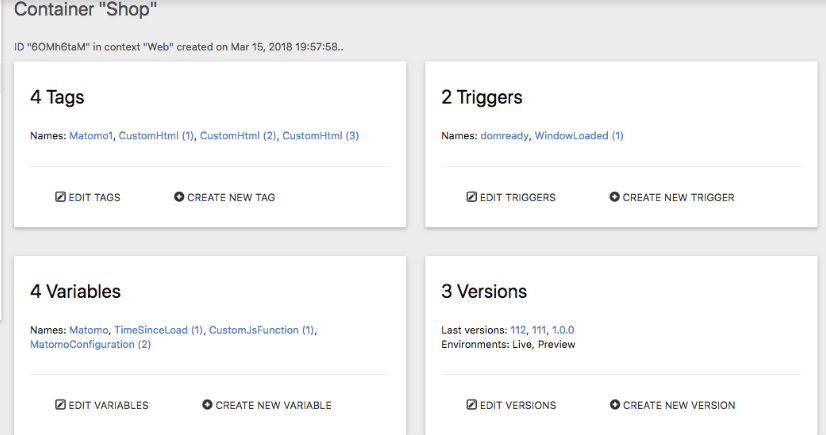This screenshot has width=826, height=435.
Task: Click the pencil icon beside Edit Versions
Action: 472,405
